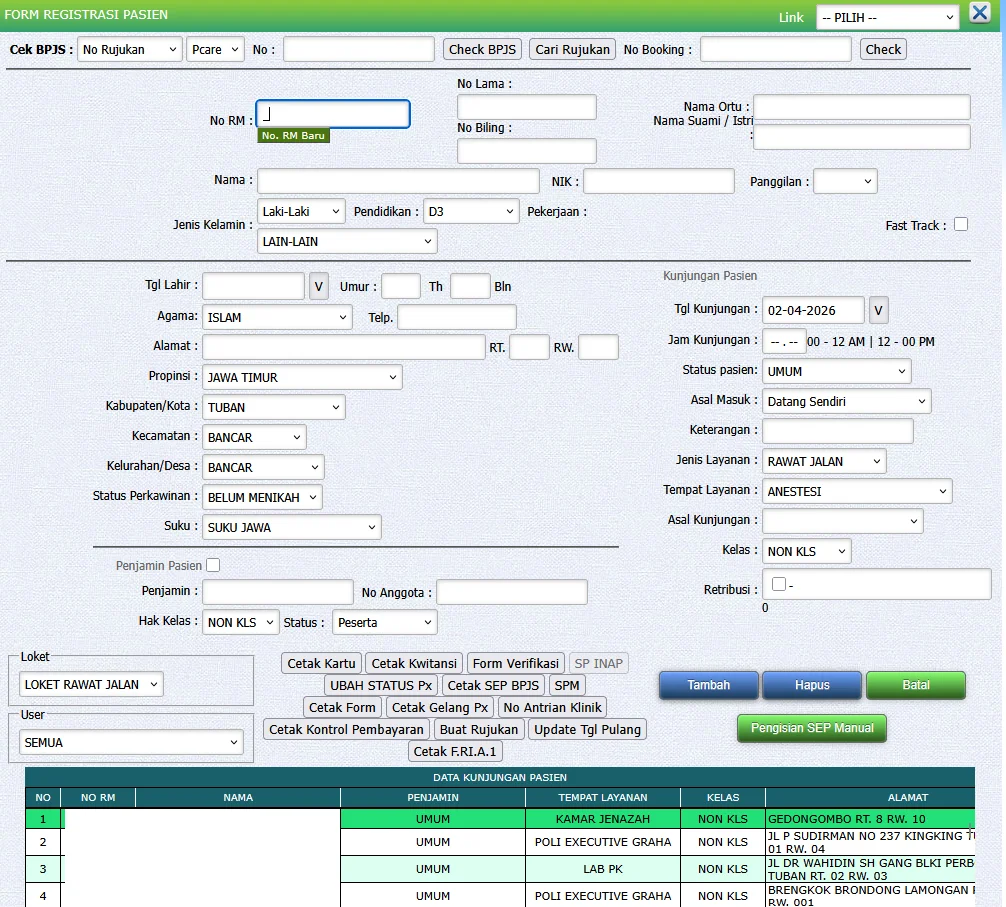This screenshot has height=907, width=1006.
Task: Open the Agama ISLAM dropdown
Action: [277, 318]
